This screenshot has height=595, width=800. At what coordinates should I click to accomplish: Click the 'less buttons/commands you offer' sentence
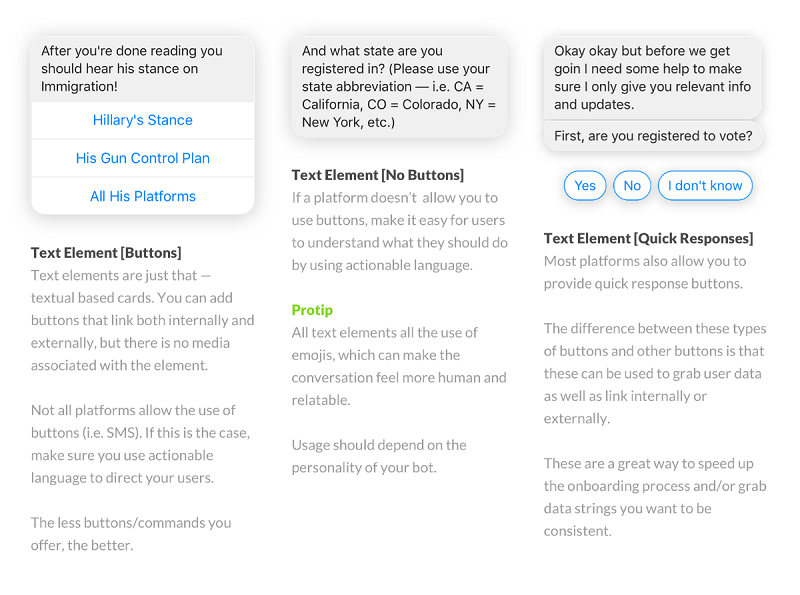pos(131,534)
